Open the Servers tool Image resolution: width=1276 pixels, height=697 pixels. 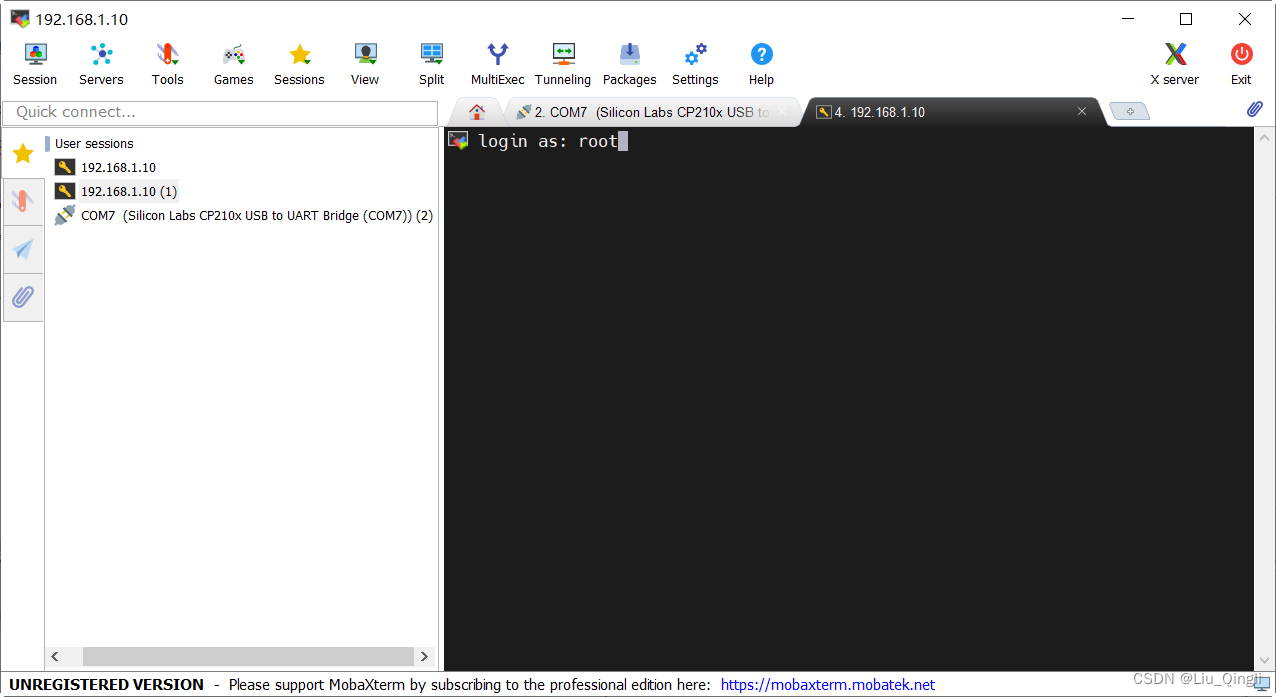101,64
